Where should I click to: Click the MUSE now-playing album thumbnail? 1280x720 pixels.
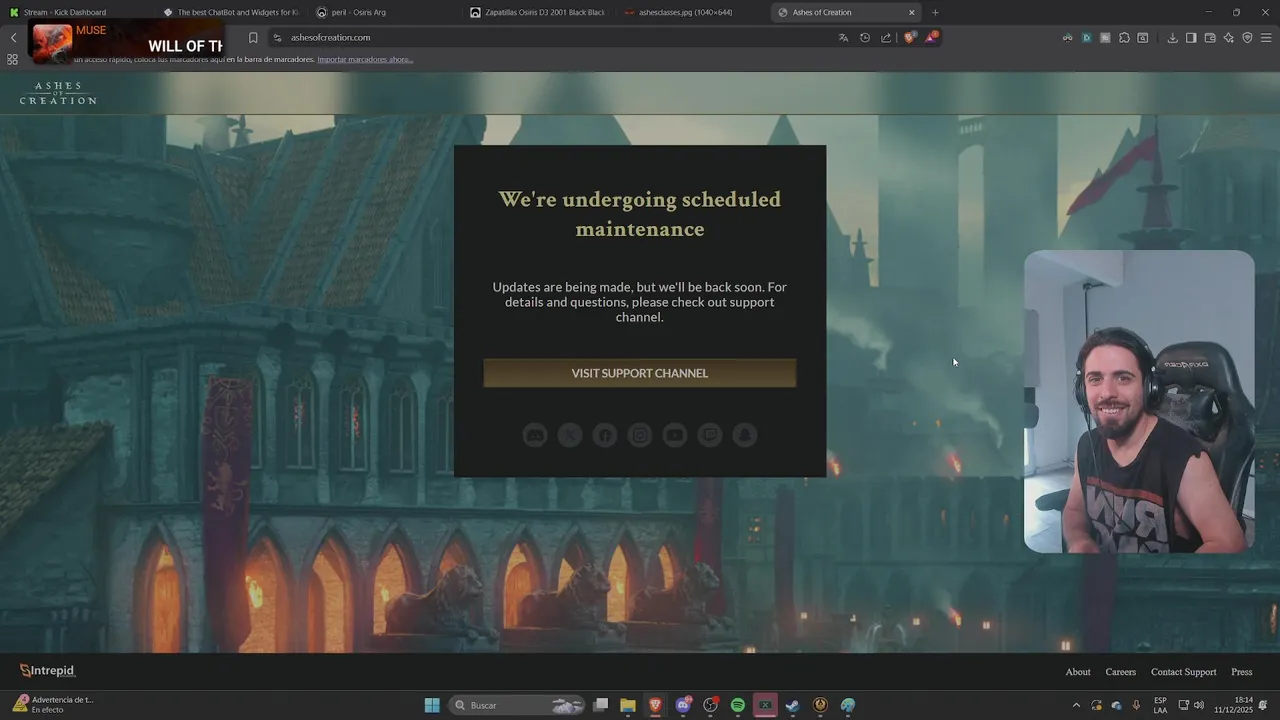point(52,43)
